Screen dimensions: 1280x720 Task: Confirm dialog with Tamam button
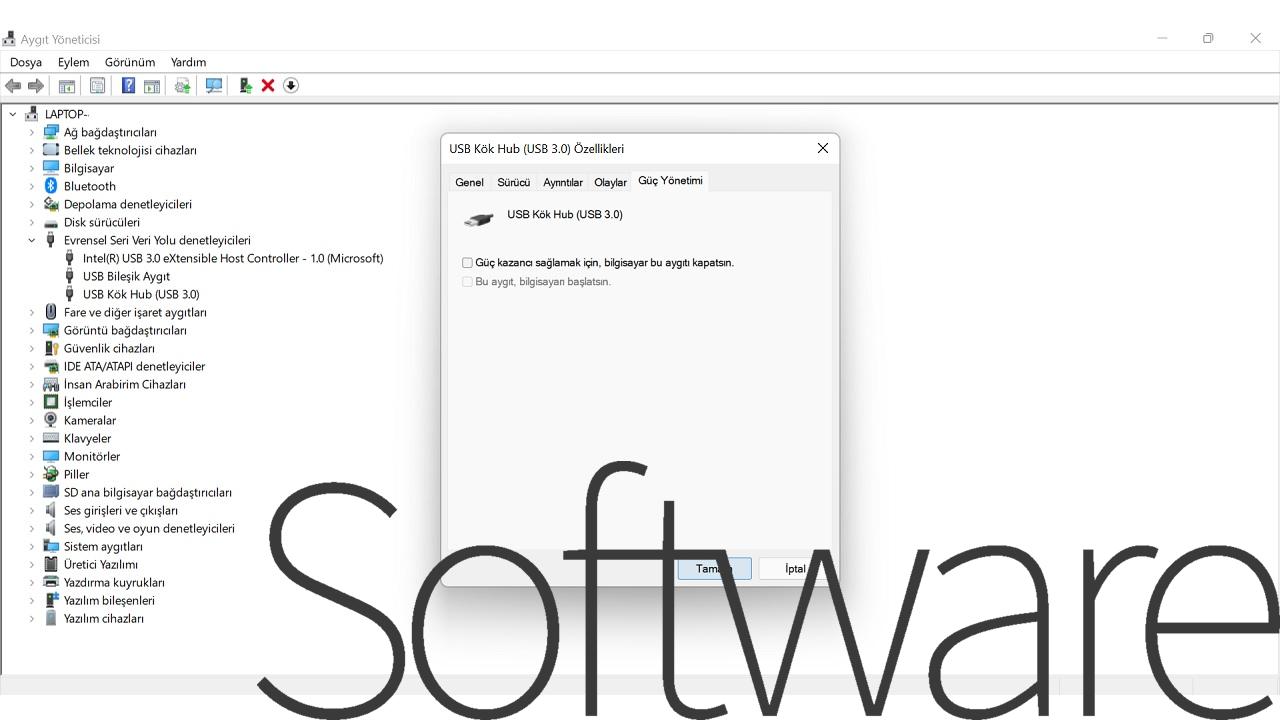pyautogui.click(x=714, y=569)
